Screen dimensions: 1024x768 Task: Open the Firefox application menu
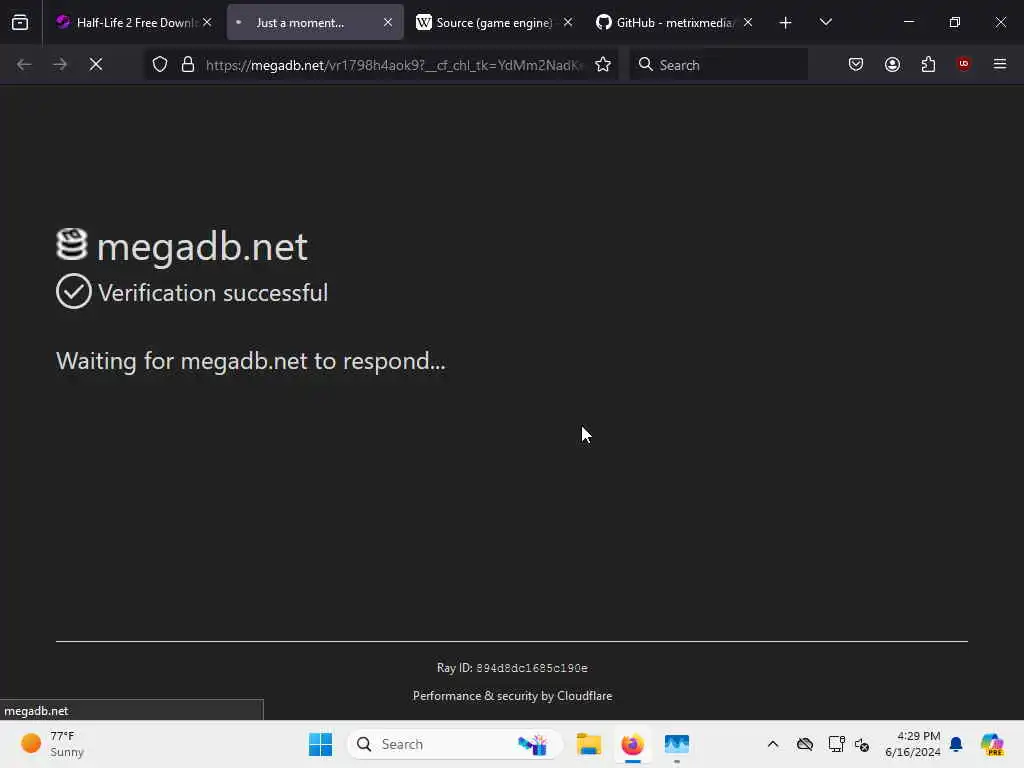(x=1000, y=64)
